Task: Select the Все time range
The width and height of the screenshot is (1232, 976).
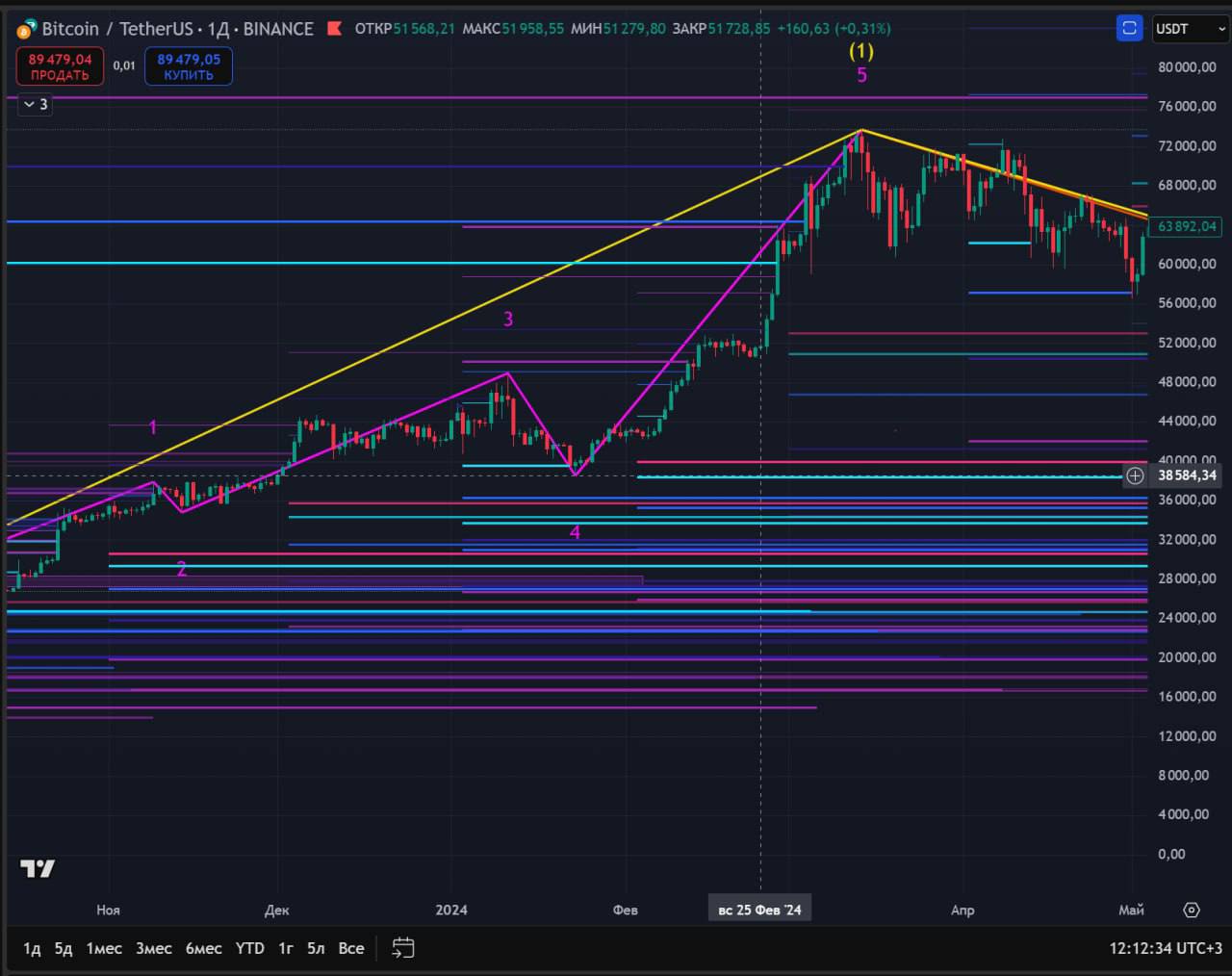Action: coord(351,948)
